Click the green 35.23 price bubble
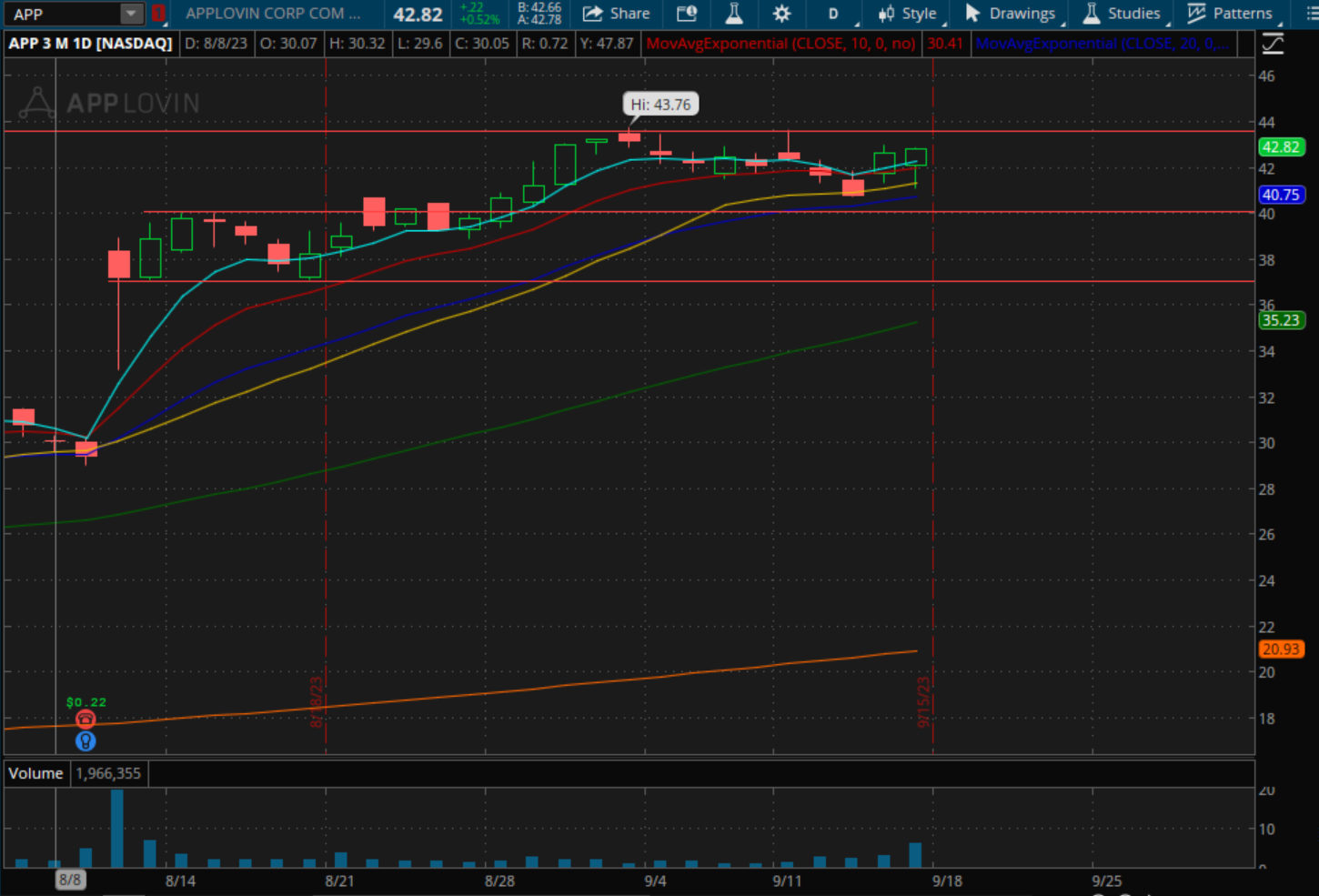This screenshot has height=896, width=1319. coord(1281,320)
